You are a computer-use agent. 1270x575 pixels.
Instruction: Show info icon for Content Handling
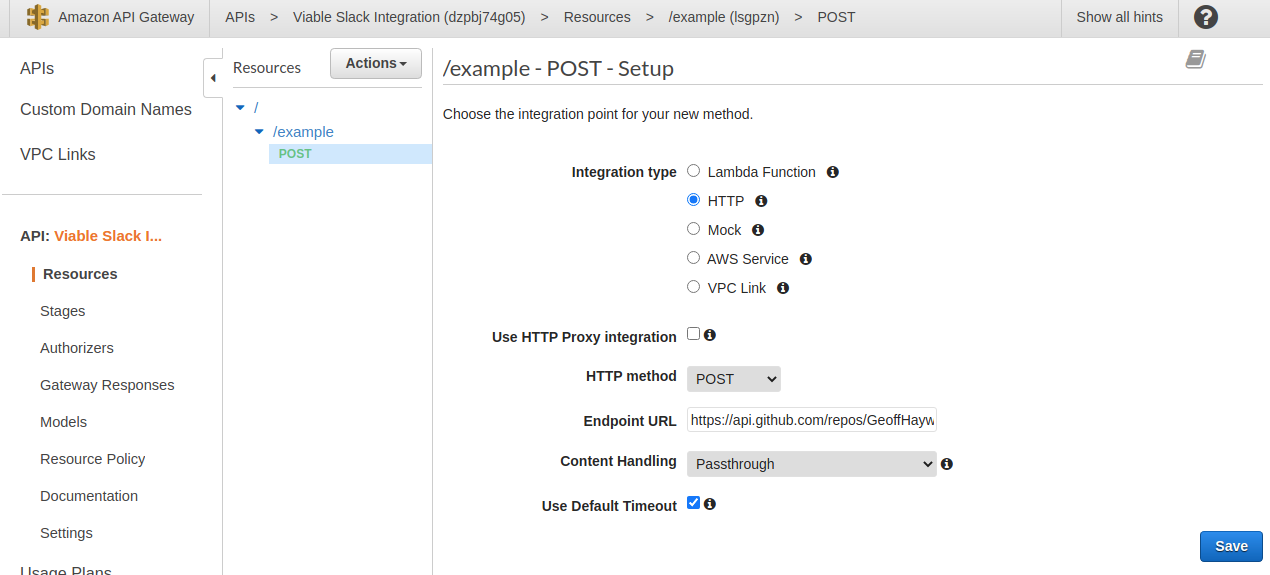tap(947, 464)
